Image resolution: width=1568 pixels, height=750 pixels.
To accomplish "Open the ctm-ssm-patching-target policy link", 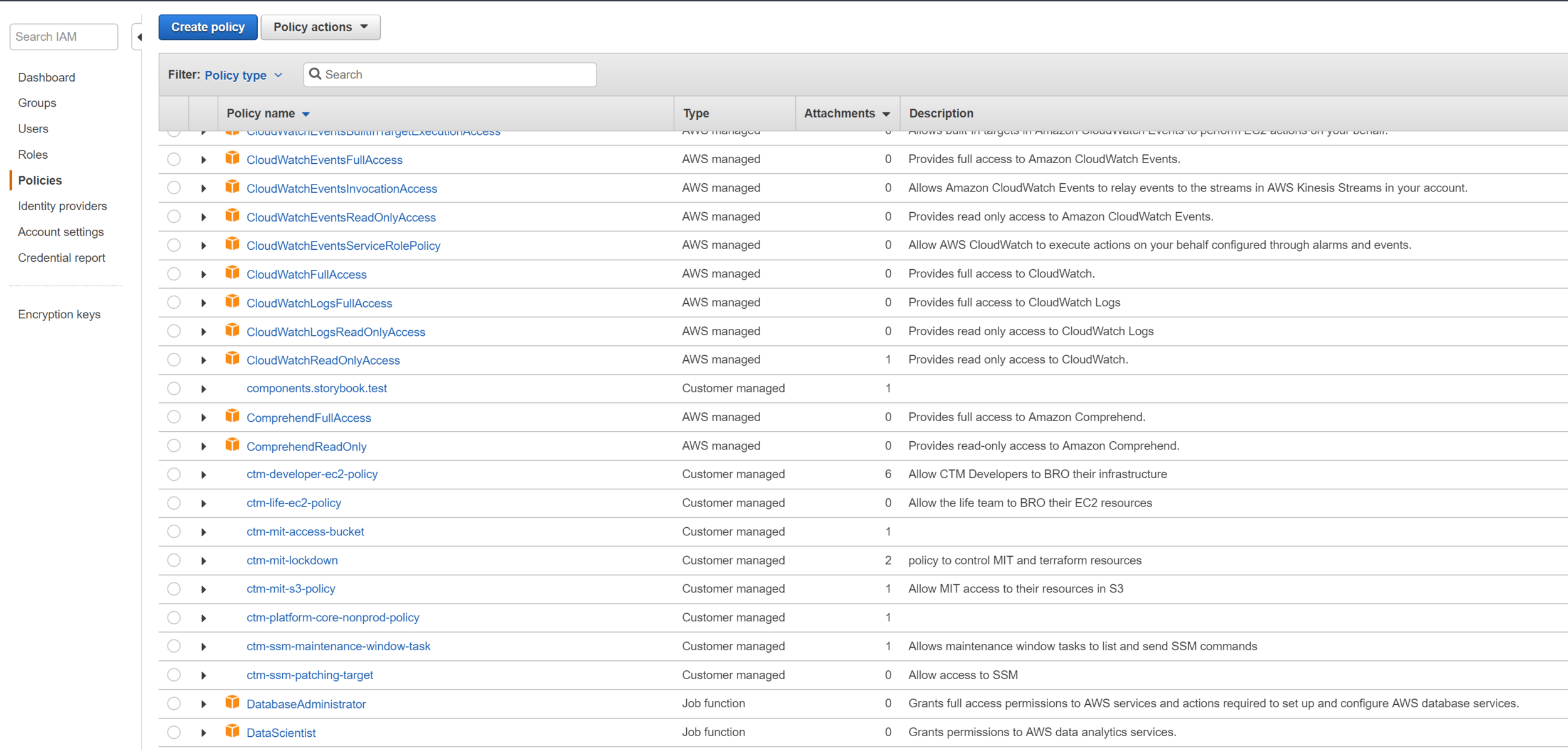I will [x=309, y=675].
